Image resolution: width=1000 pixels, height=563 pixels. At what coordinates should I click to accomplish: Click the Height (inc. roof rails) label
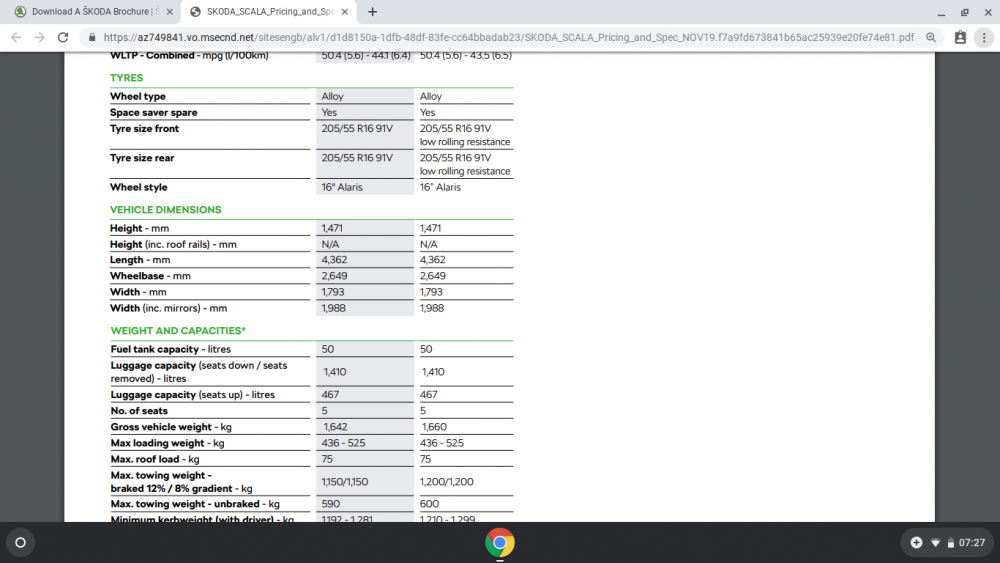pos(173,244)
